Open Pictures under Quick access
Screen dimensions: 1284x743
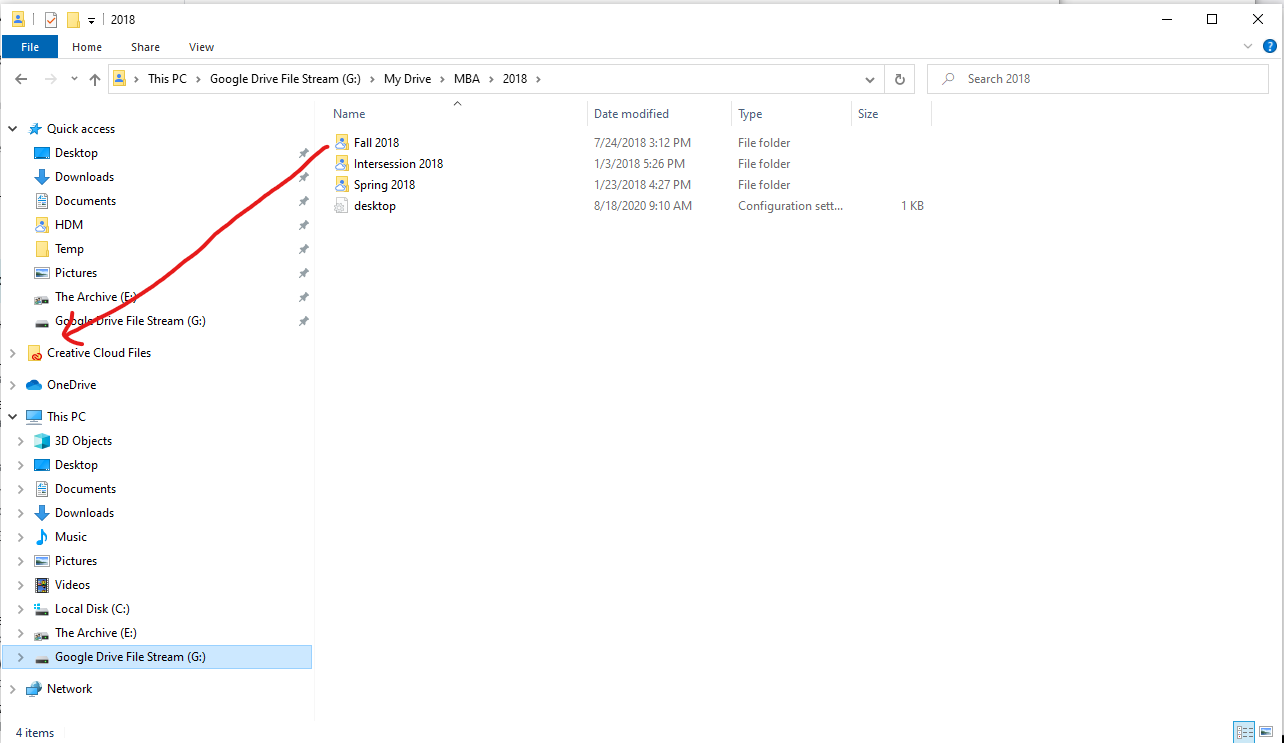(x=76, y=273)
